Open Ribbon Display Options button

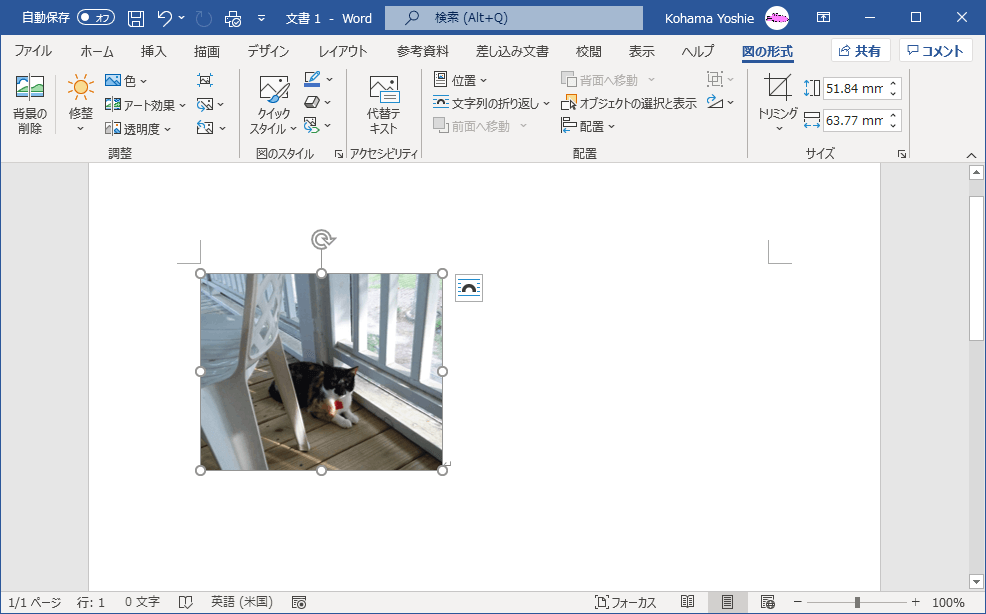(823, 18)
